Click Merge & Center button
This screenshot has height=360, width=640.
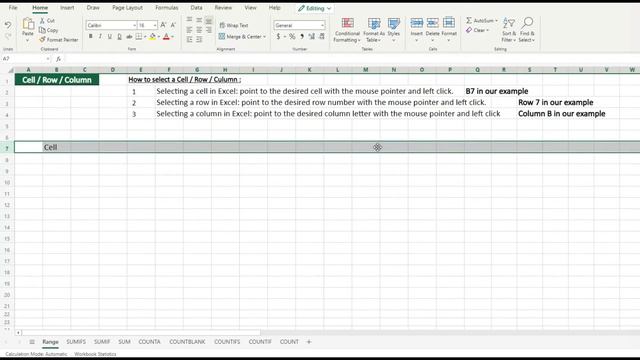(x=242, y=37)
